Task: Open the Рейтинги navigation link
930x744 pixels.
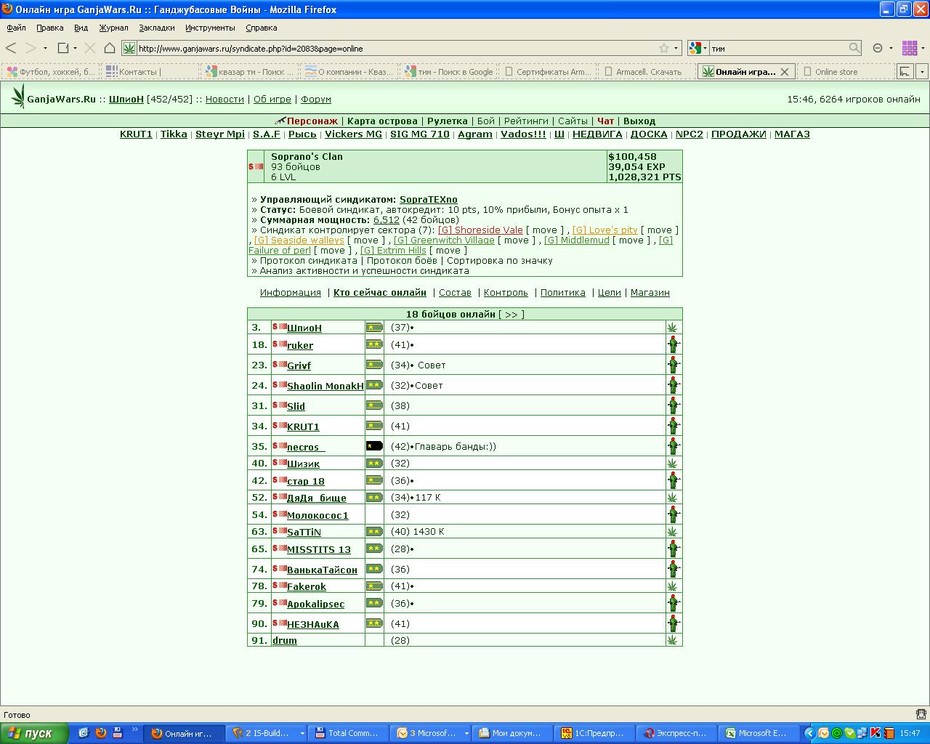Action: point(526,121)
